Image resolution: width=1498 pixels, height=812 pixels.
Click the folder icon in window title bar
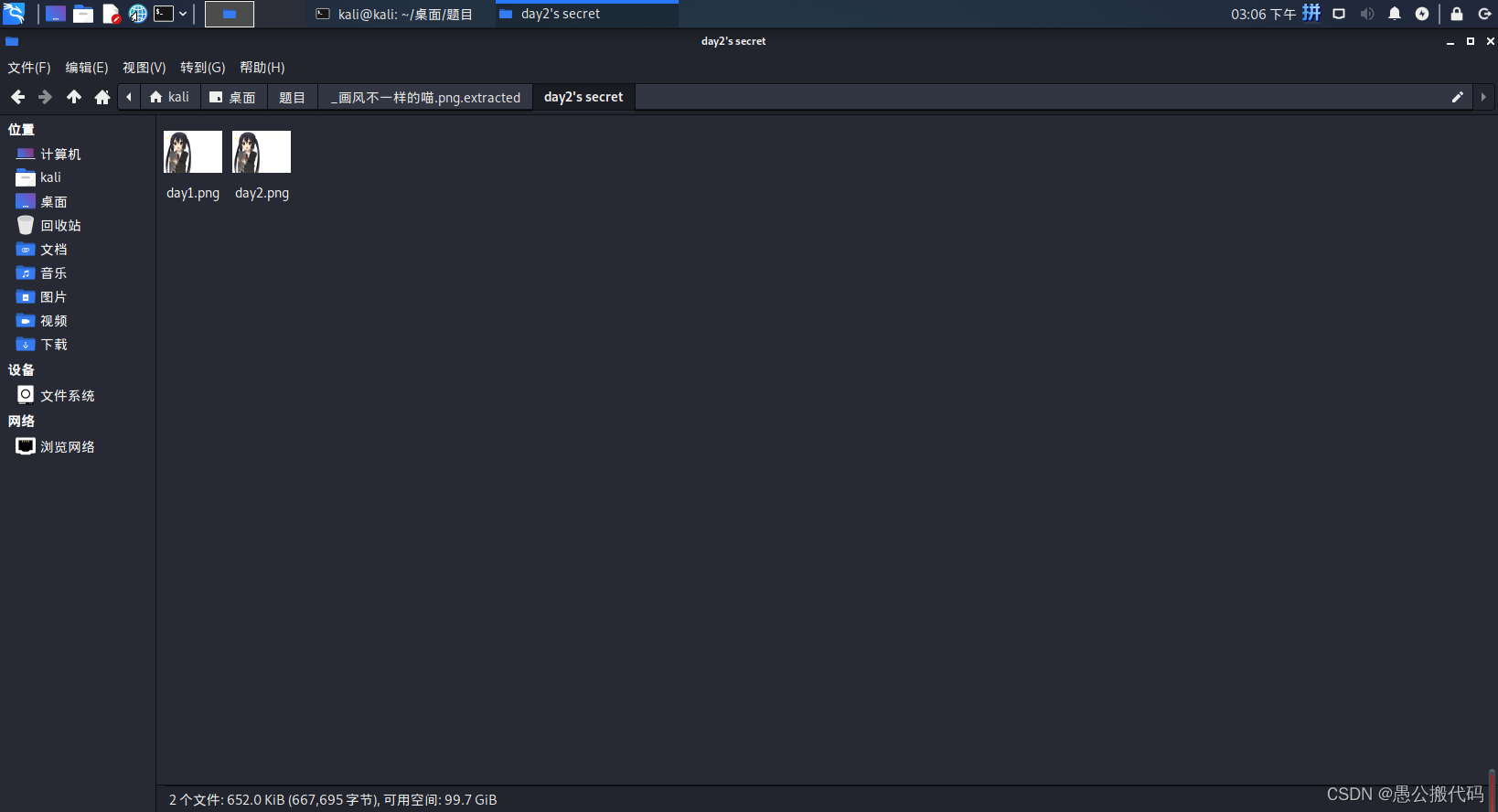[12, 41]
